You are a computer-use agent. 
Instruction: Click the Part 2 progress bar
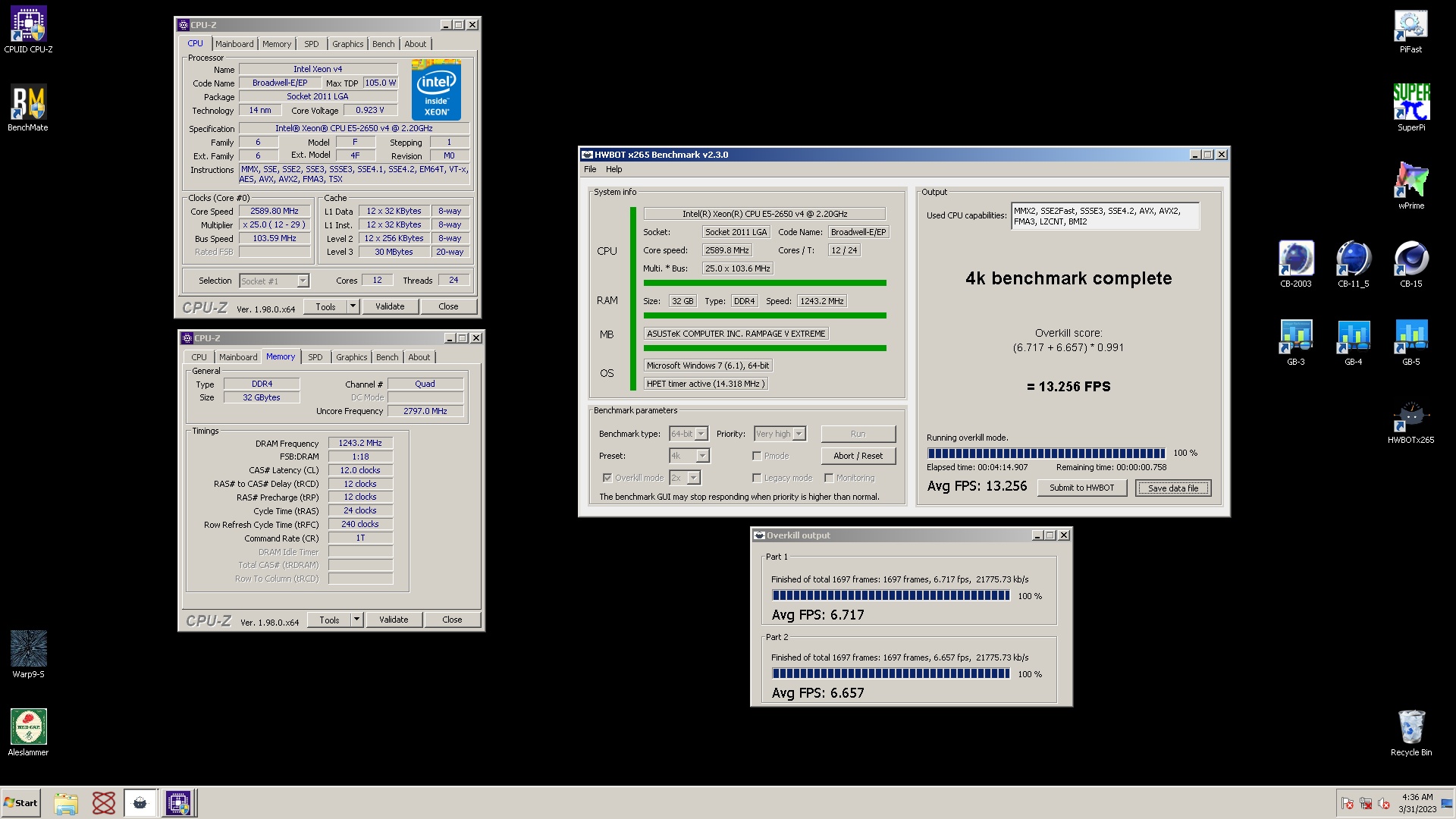coord(890,673)
